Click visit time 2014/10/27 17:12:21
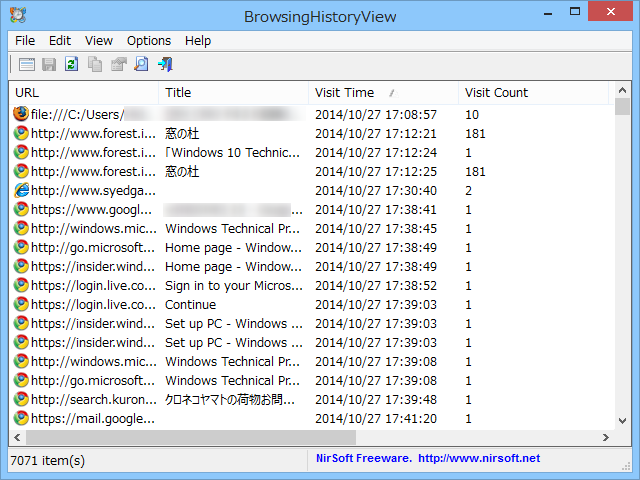Screen dimensions: 640x480 tap(376, 133)
